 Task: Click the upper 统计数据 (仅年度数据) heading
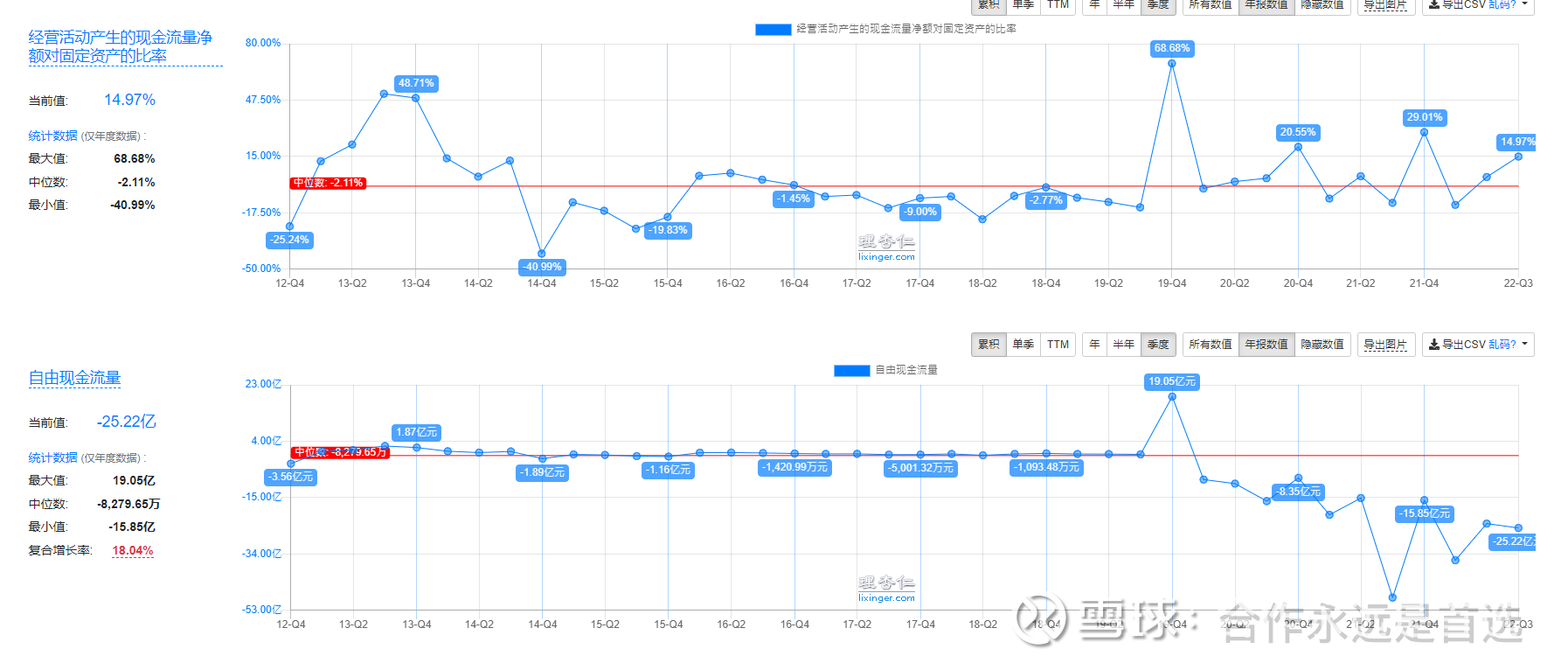(87, 136)
